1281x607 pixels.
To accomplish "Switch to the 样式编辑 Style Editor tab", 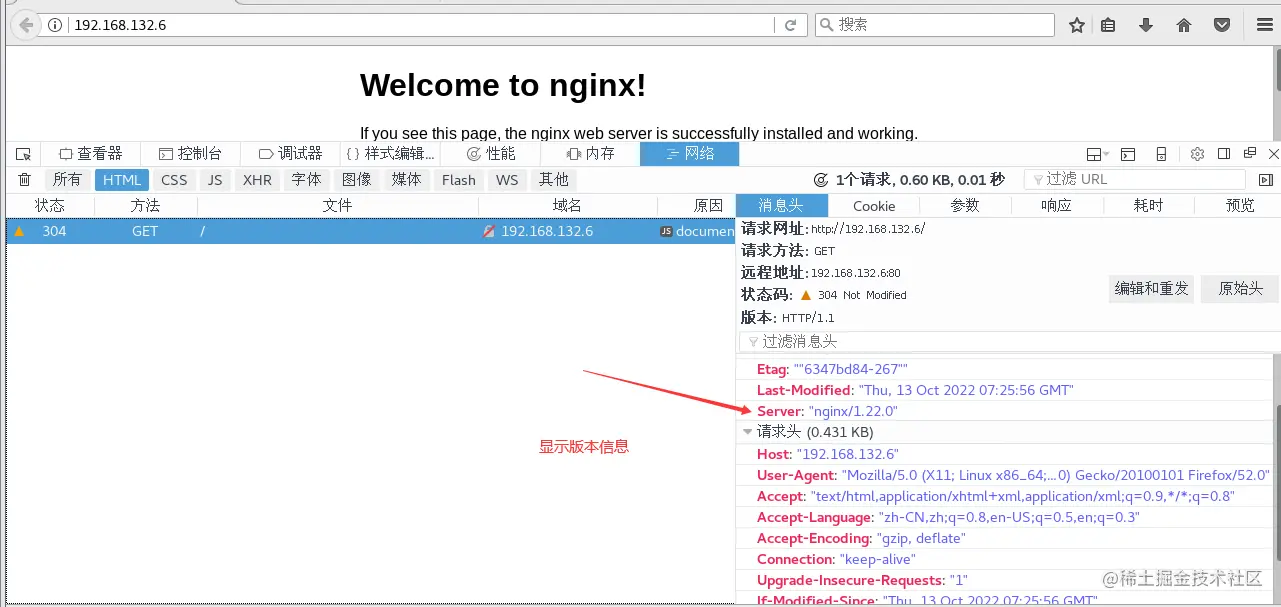I will 390,154.
